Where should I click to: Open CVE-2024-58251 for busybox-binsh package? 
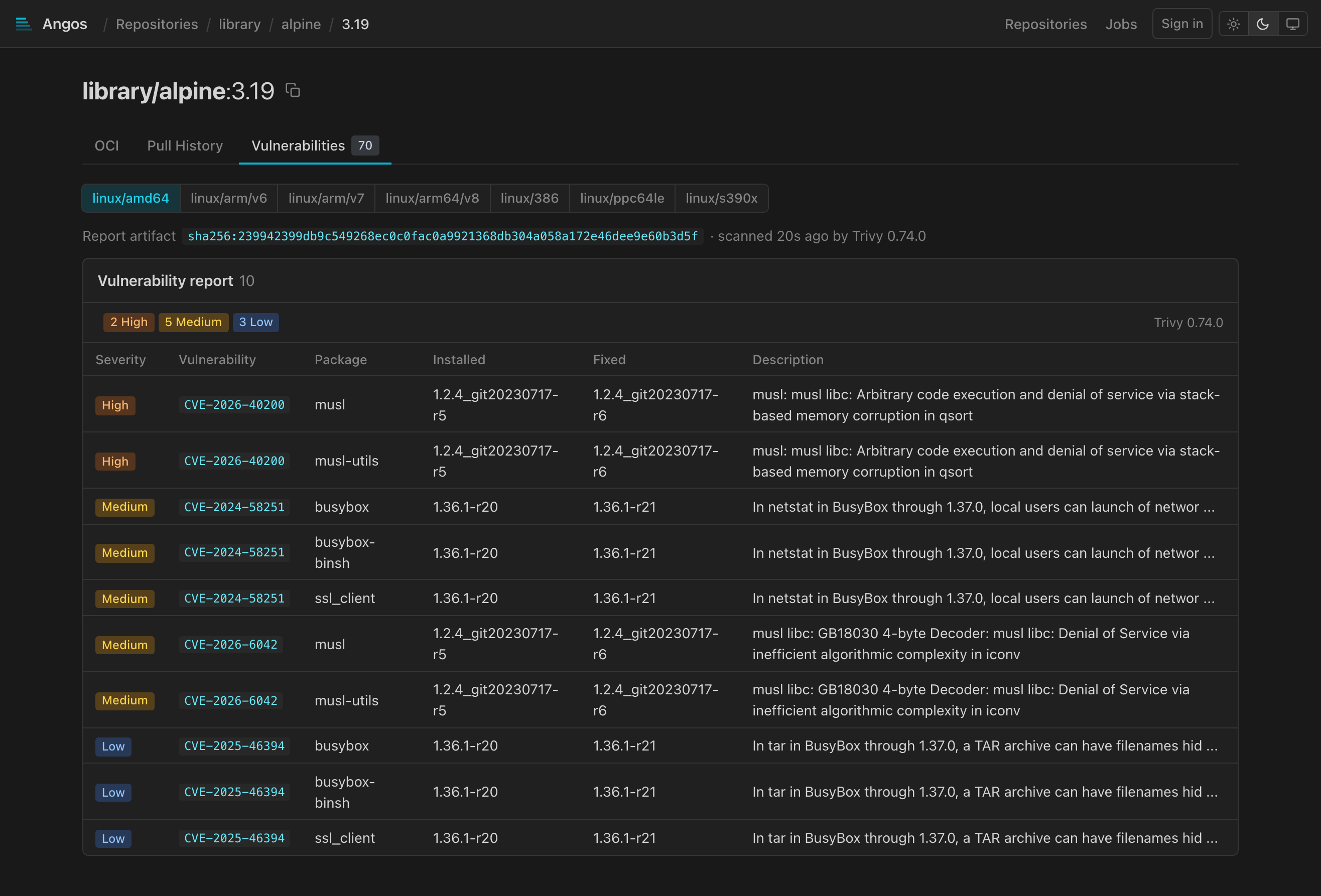[x=234, y=552]
